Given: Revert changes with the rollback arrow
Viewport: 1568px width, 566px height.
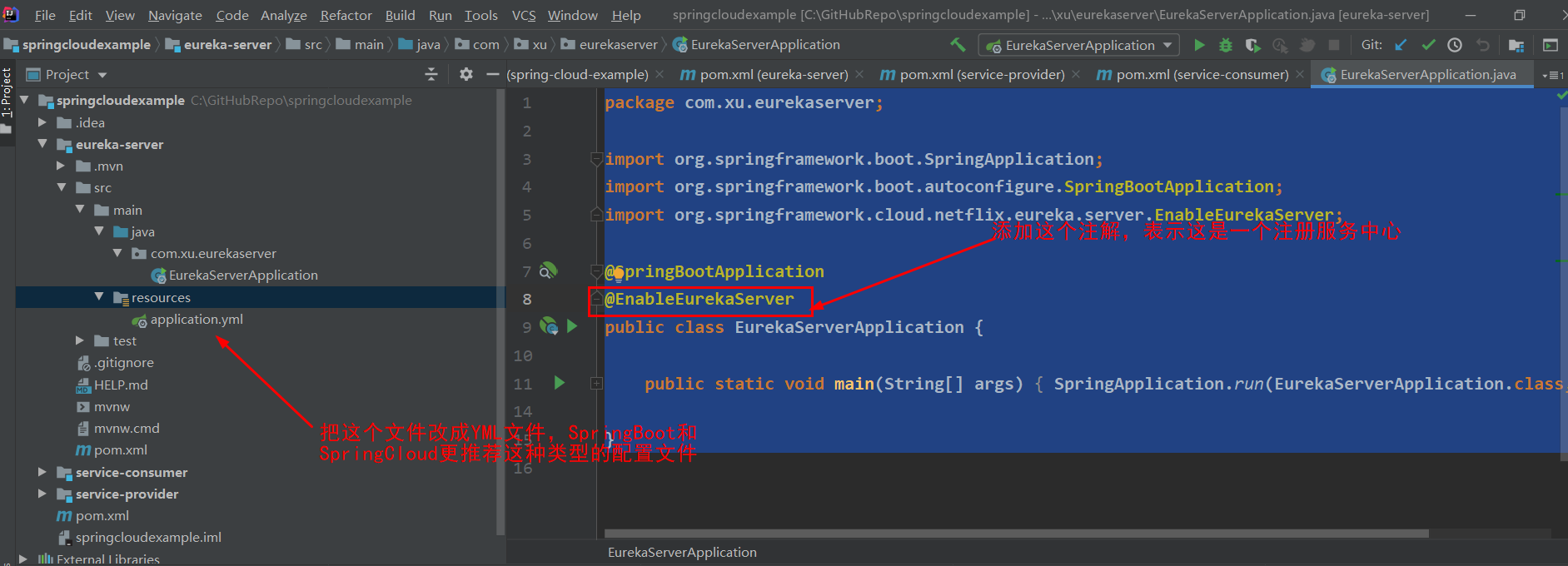Looking at the screenshot, I should (x=1482, y=45).
